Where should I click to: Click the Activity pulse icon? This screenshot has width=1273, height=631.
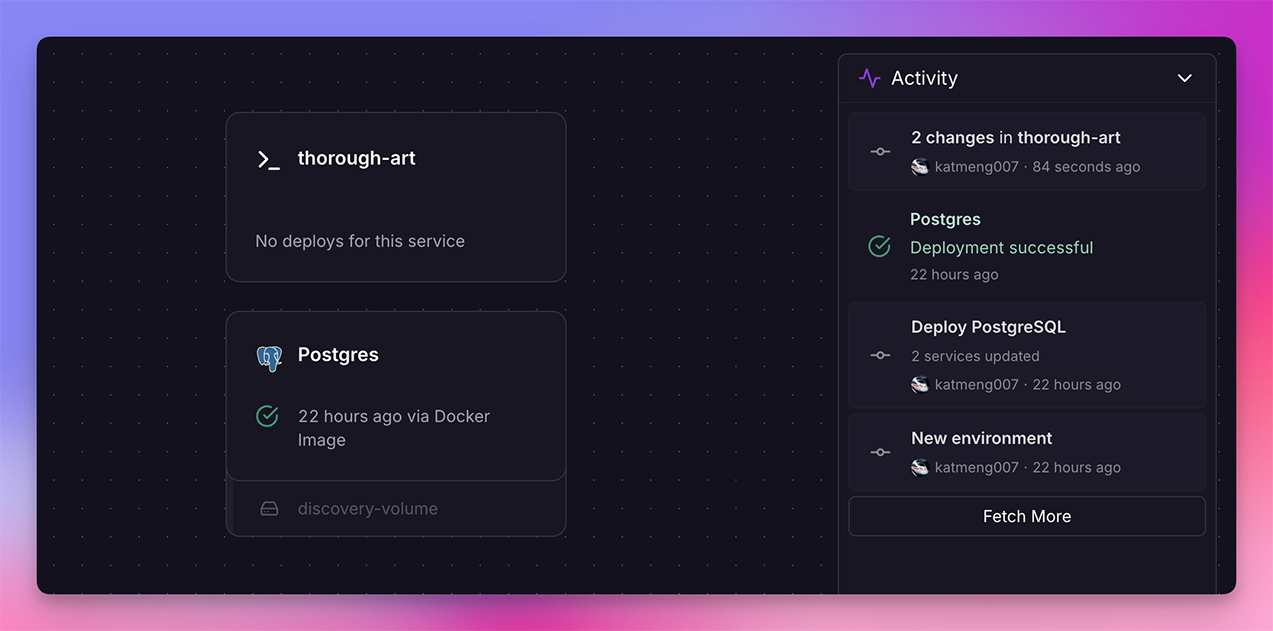click(870, 78)
